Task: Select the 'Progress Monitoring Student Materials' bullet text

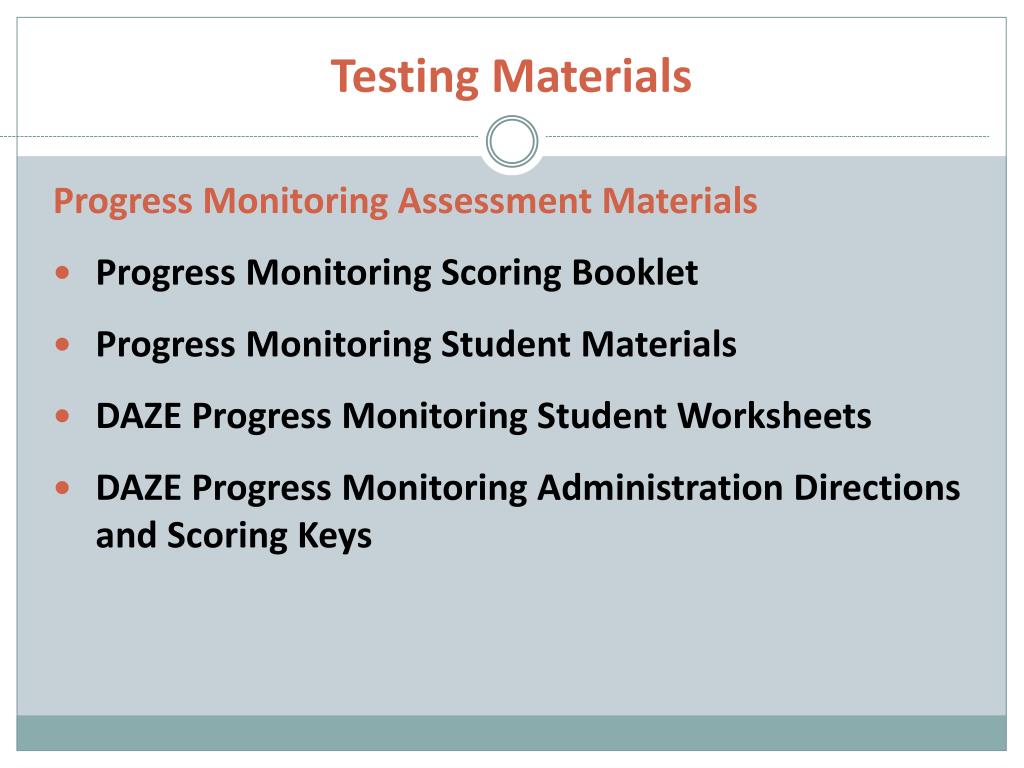Action: (x=416, y=345)
